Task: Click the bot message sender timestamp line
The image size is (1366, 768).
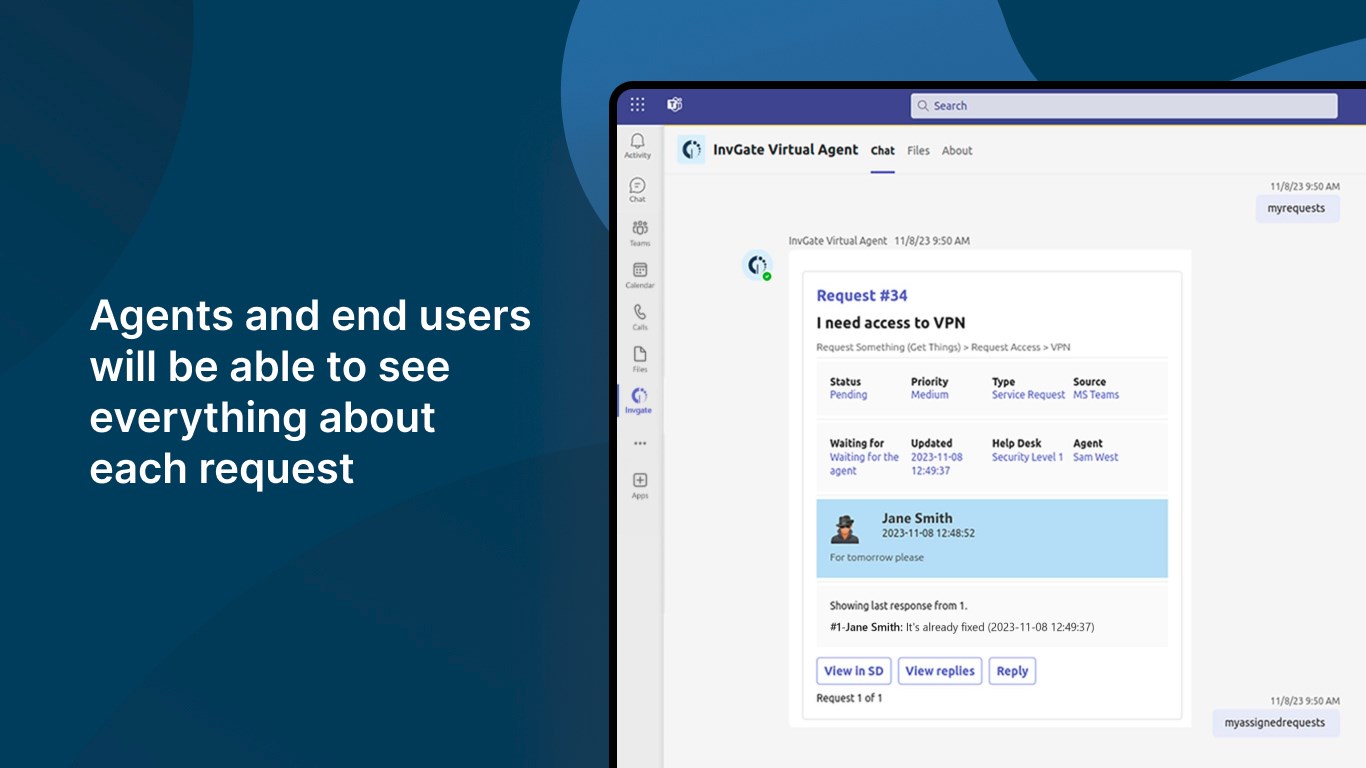Action: pyautogui.click(x=879, y=241)
